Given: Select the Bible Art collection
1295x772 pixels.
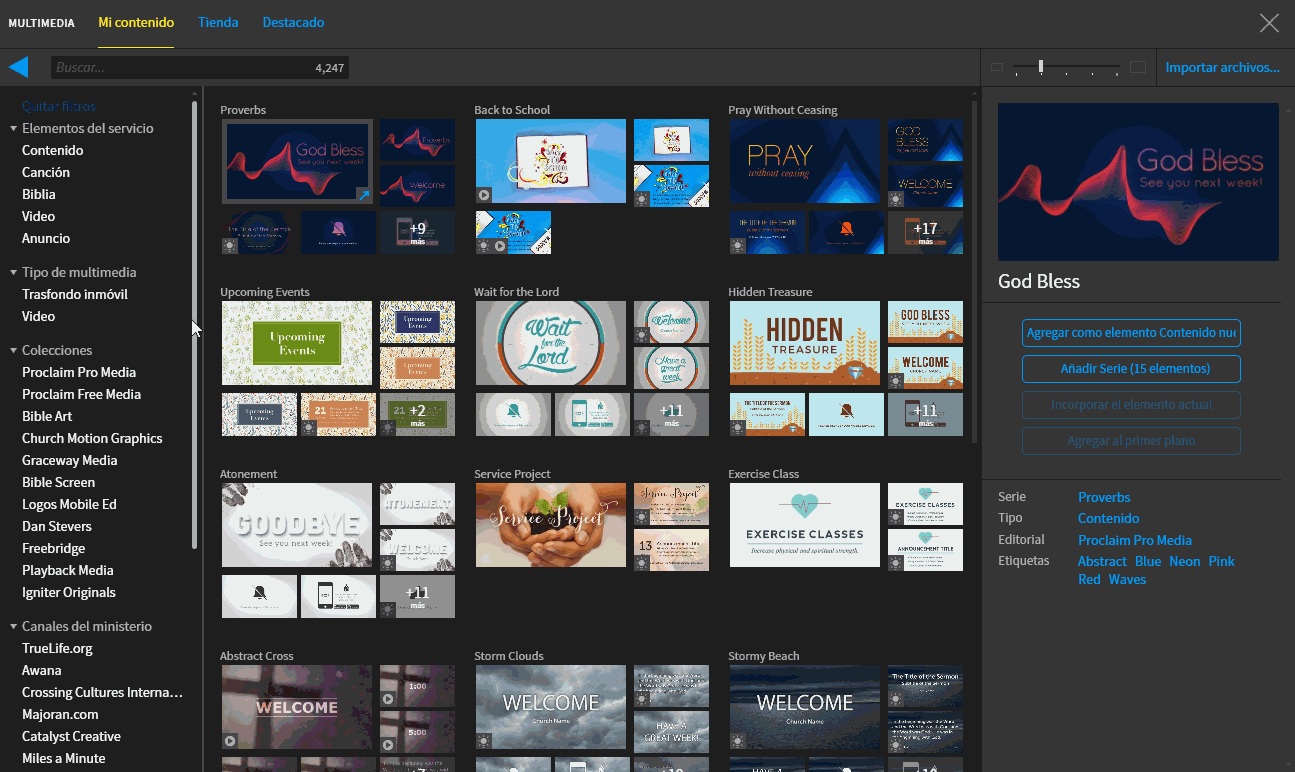Looking at the screenshot, I should pyautogui.click(x=47, y=416).
